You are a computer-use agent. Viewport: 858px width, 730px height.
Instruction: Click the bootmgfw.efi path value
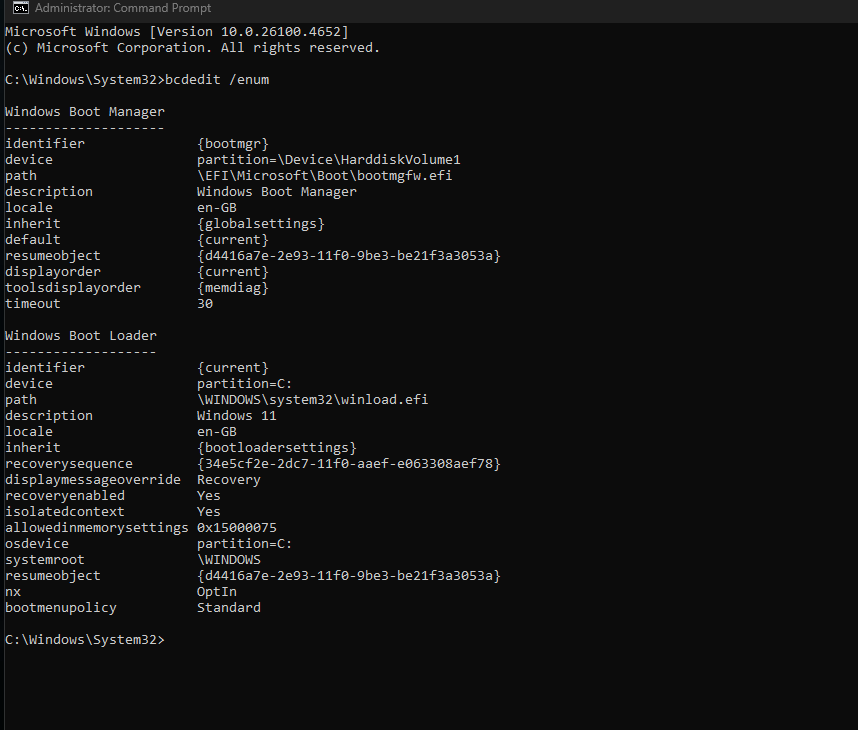pos(312,176)
